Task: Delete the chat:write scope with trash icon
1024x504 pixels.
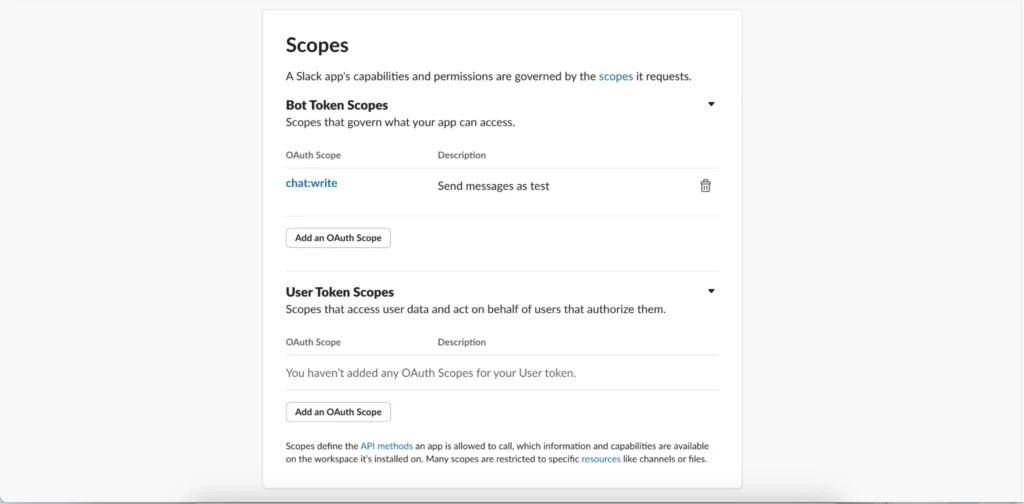Action: [x=705, y=185]
